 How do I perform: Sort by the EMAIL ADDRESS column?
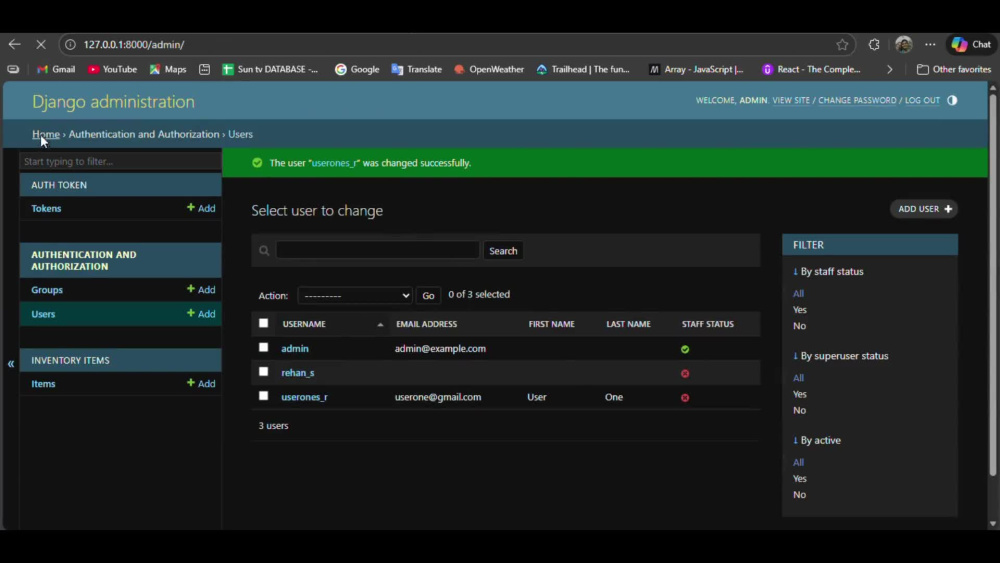tap(427, 324)
